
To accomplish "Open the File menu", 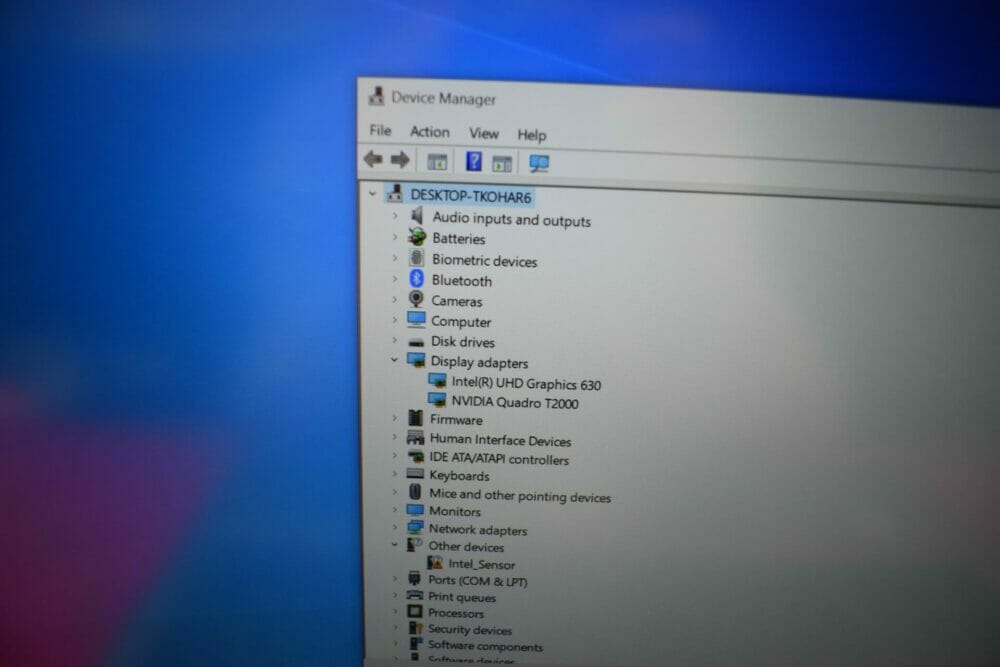I will click(380, 130).
